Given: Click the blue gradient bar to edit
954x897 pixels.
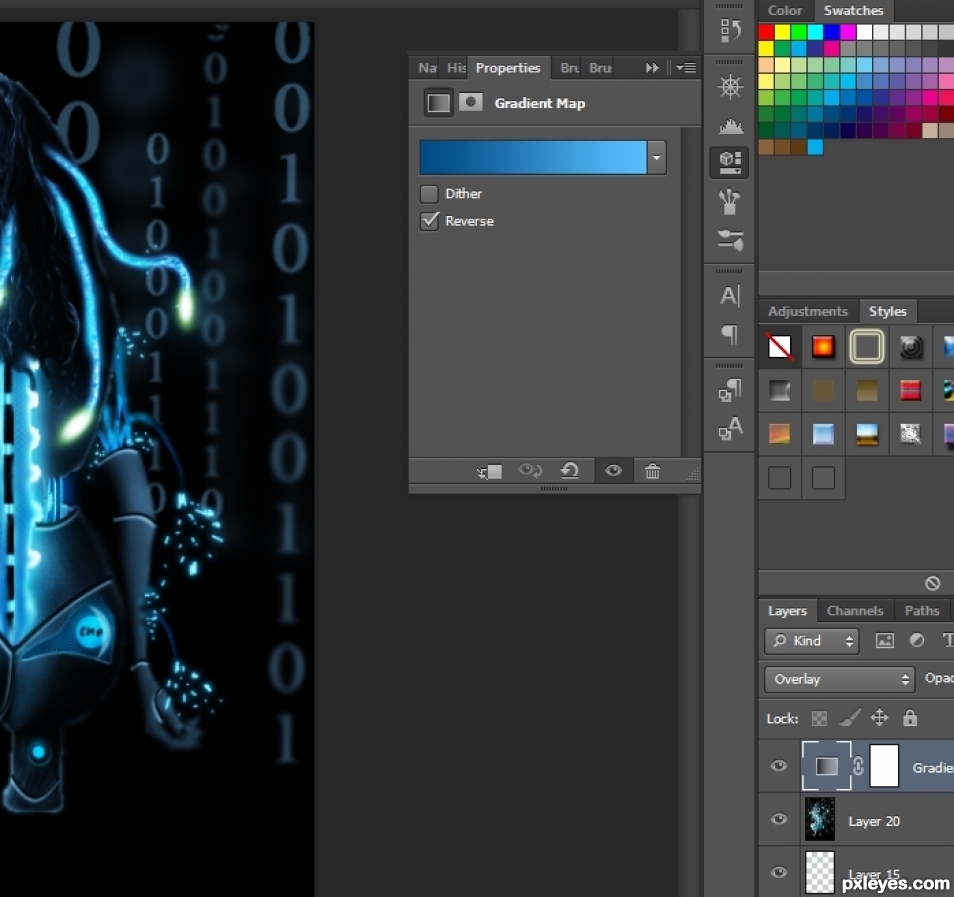Looking at the screenshot, I should pyautogui.click(x=533, y=158).
